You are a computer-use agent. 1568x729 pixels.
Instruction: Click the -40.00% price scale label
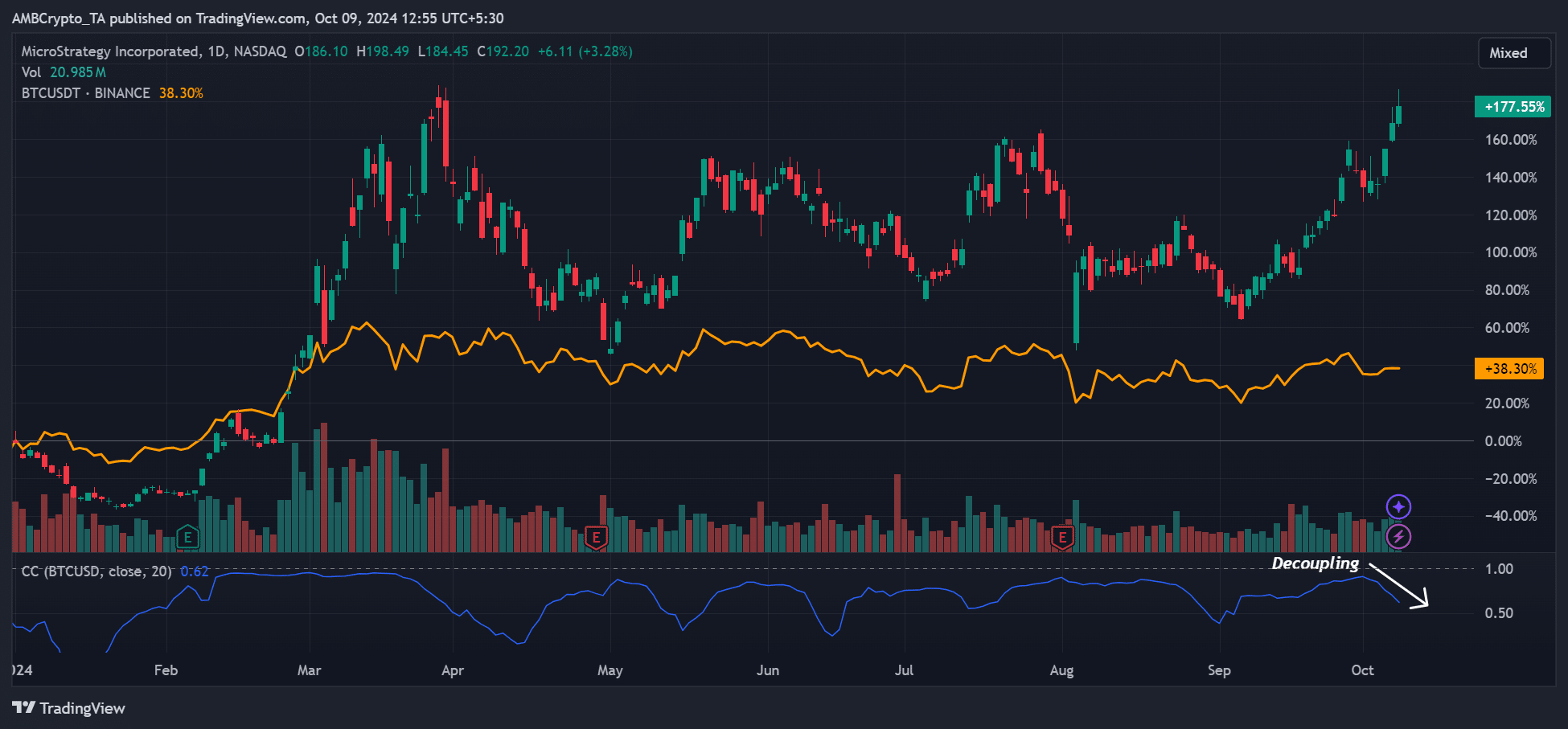1511,516
